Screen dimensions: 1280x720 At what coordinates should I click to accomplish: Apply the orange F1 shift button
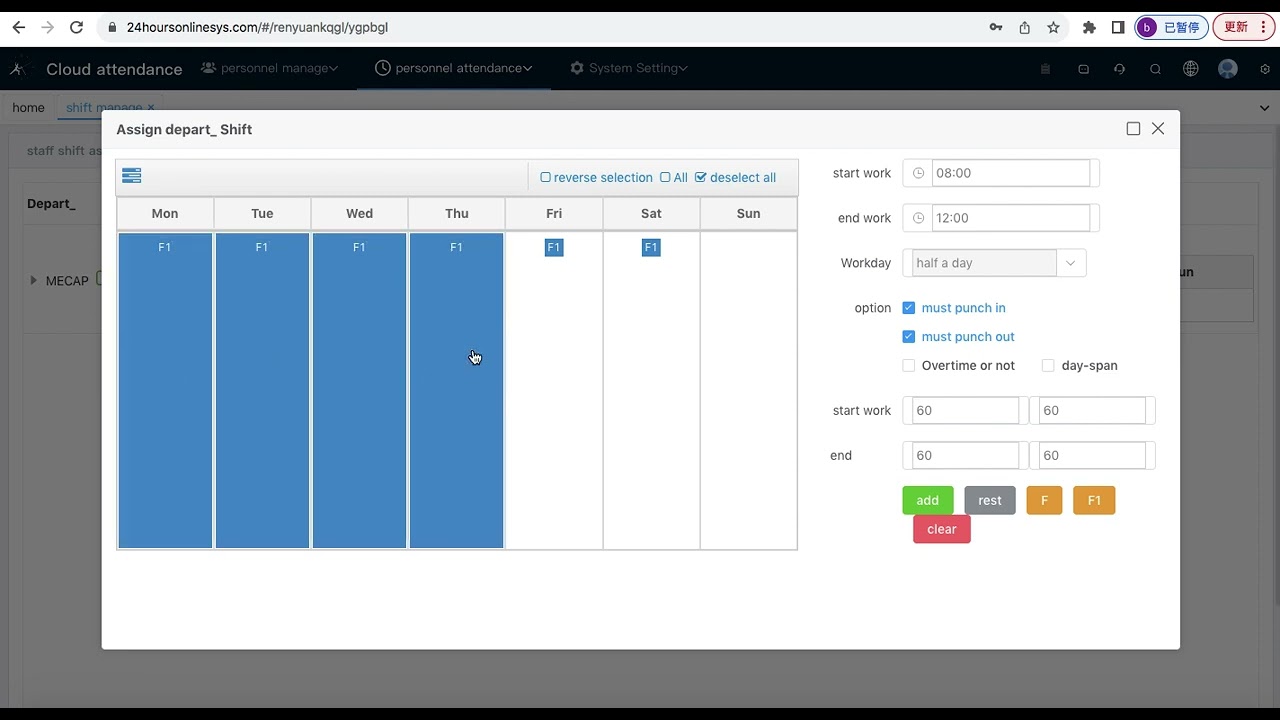[x=1094, y=500]
